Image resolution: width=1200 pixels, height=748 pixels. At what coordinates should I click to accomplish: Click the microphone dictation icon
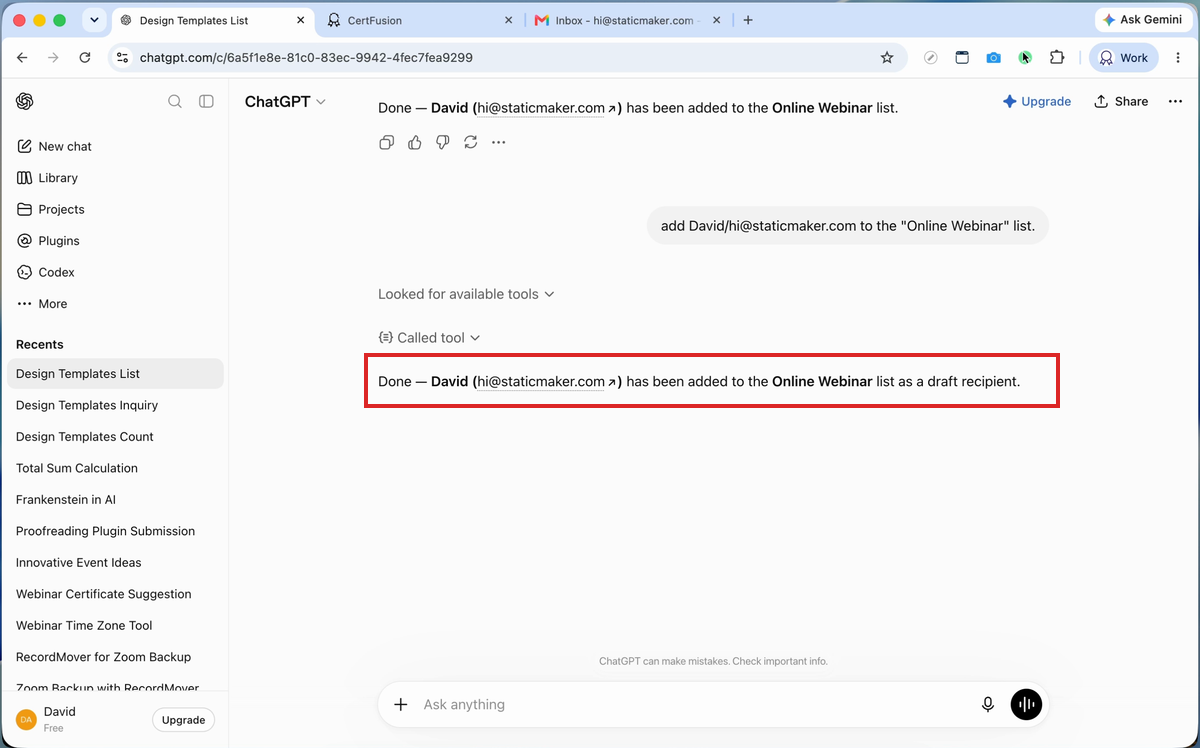pos(988,704)
